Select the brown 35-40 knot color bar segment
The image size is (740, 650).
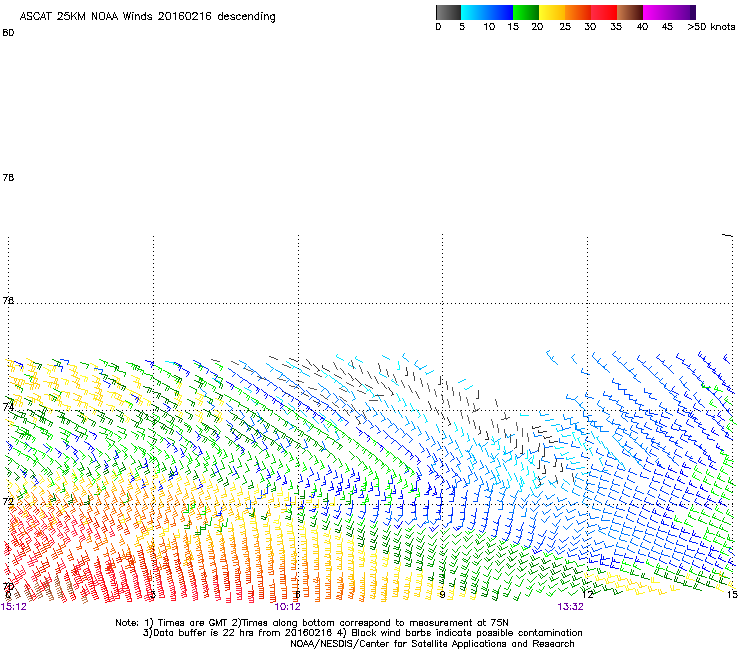630,12
